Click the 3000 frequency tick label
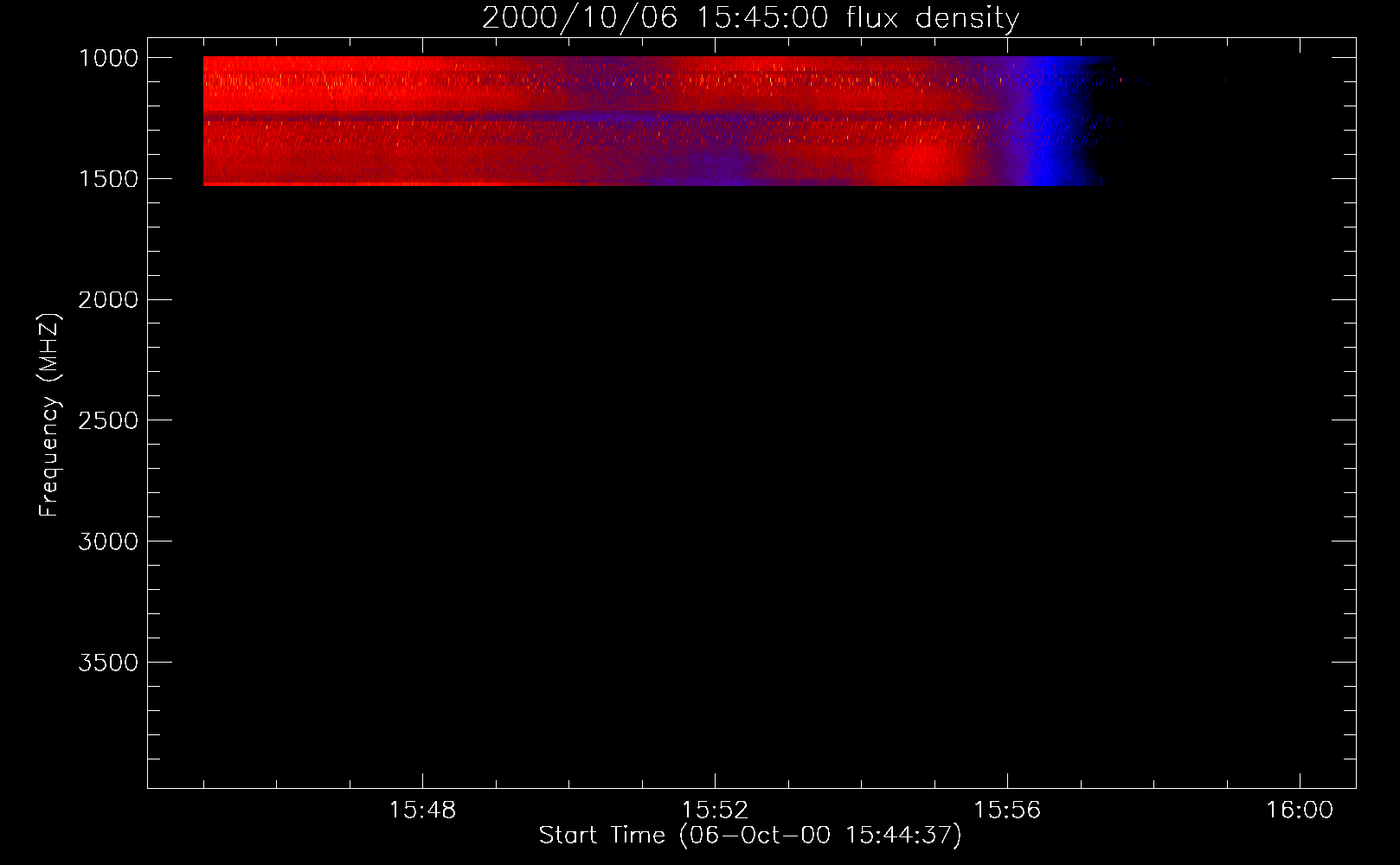The image size is (1400, 865). [x=108, y=541]
